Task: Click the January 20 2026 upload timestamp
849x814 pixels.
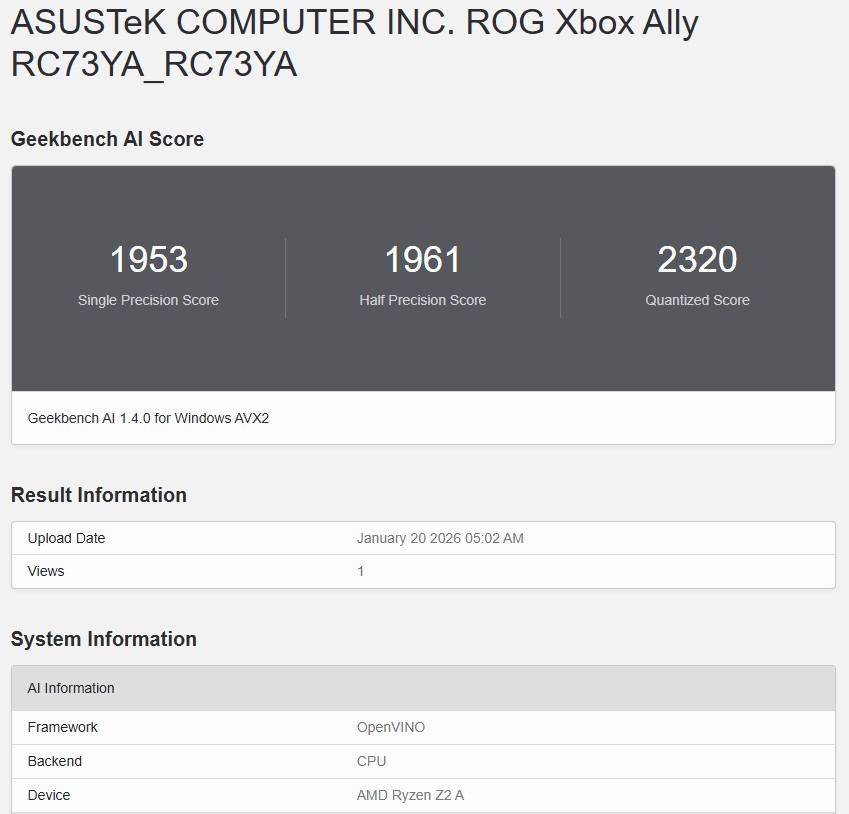Action: (441, 538)
